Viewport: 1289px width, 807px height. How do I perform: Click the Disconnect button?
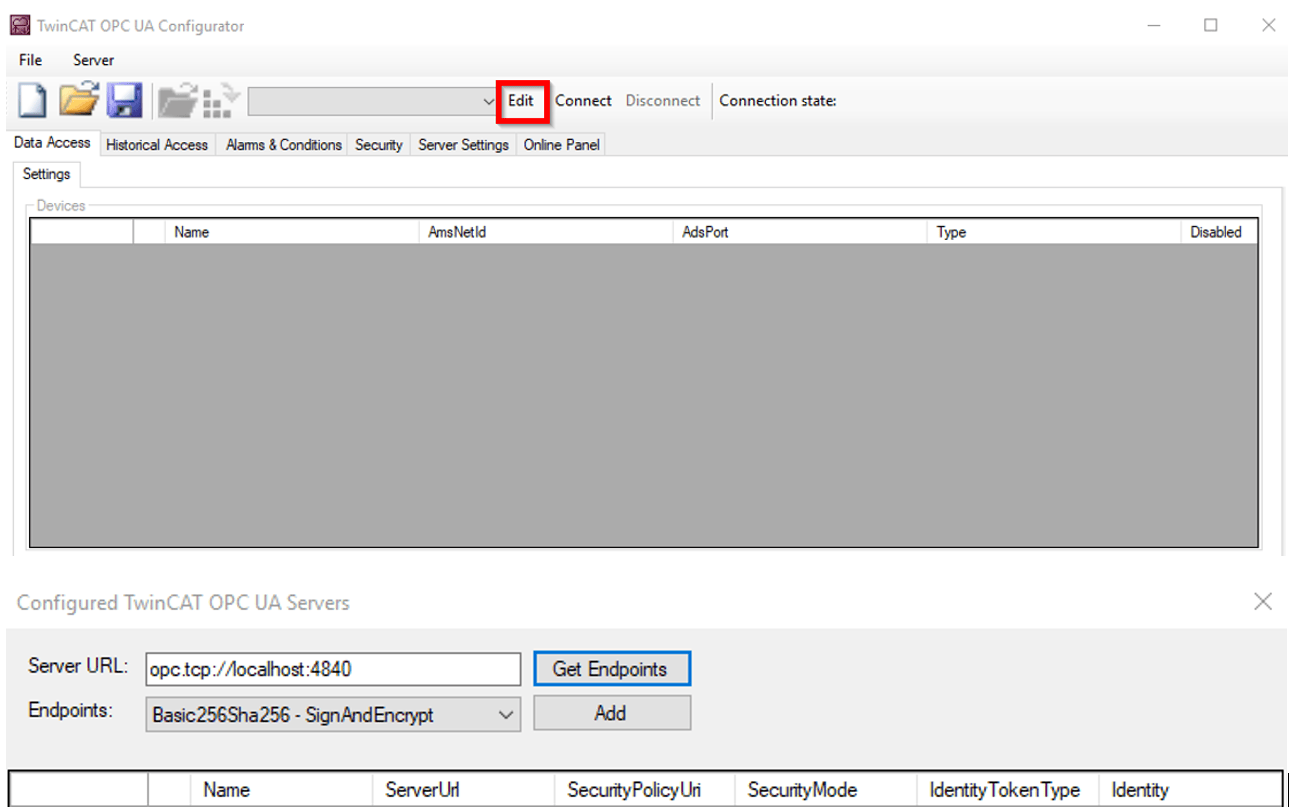tap(663, 101)
